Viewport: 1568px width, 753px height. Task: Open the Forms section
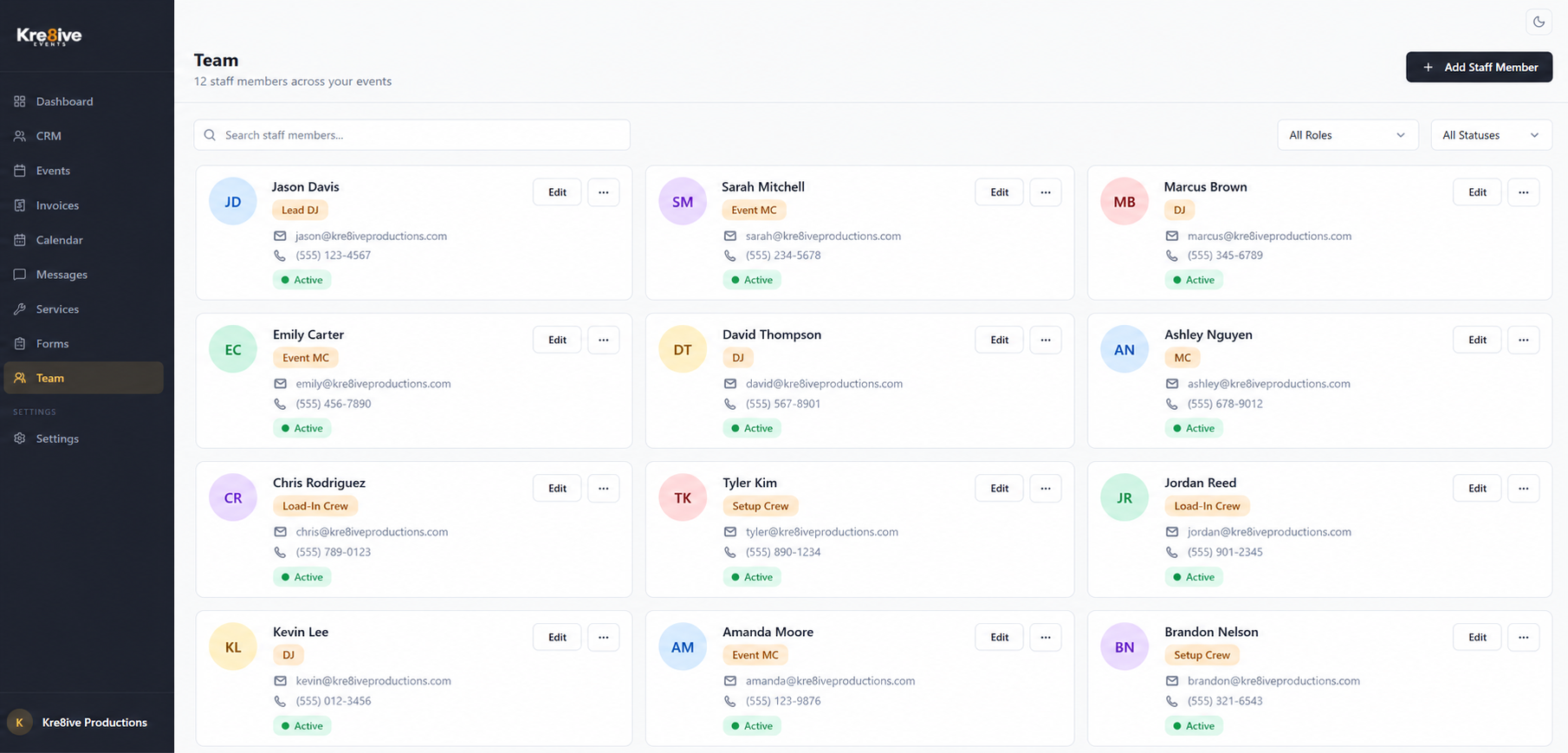pyautogui.click(x=83, y=344)
